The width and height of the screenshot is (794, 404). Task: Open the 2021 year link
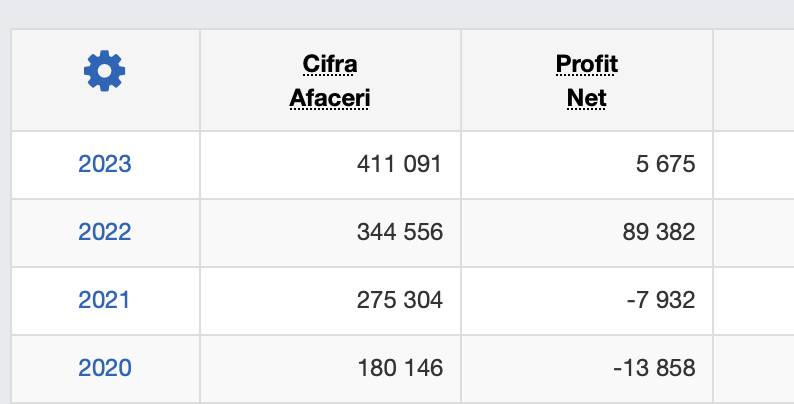tap(104, 300)
